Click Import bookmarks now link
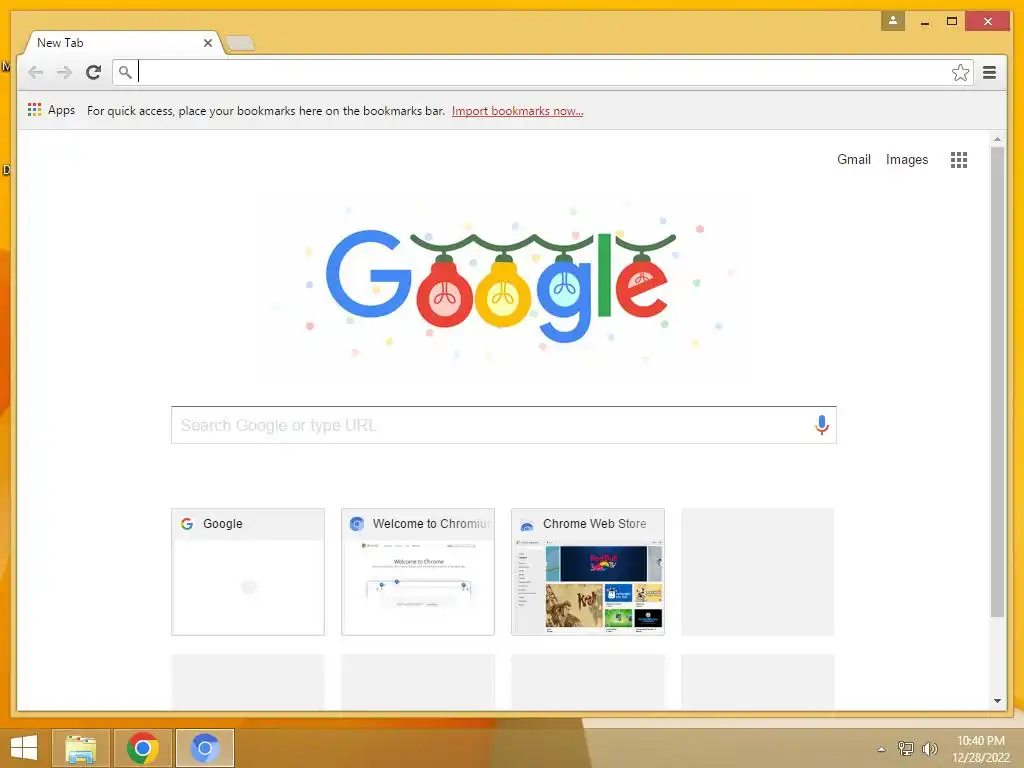 point(517,111)
